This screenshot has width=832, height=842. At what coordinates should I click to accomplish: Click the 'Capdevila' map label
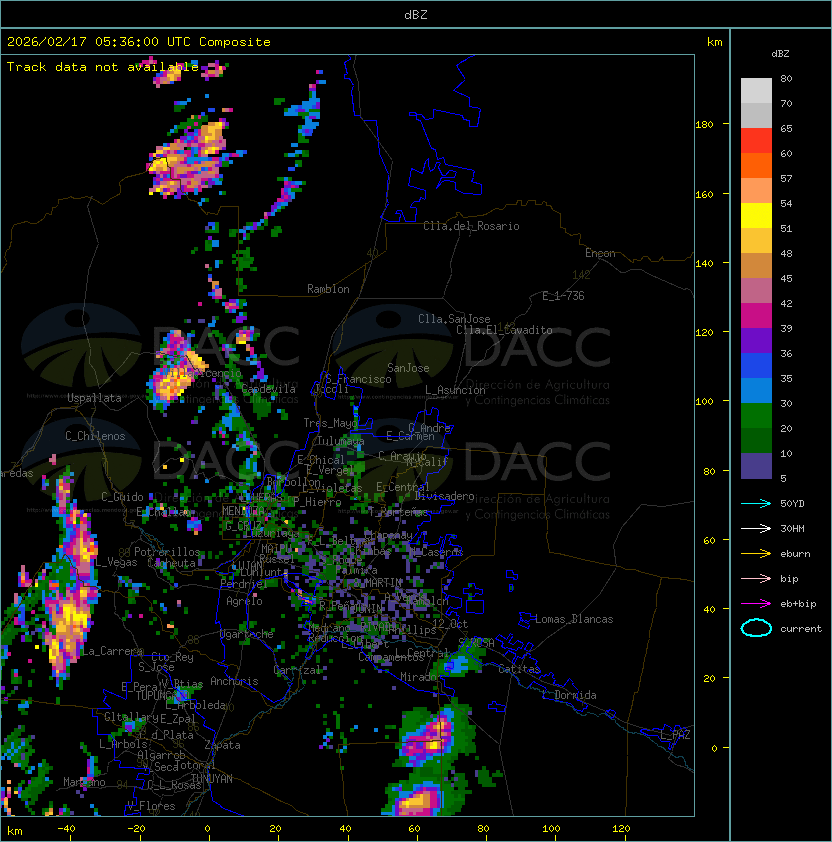pos(269,389)
